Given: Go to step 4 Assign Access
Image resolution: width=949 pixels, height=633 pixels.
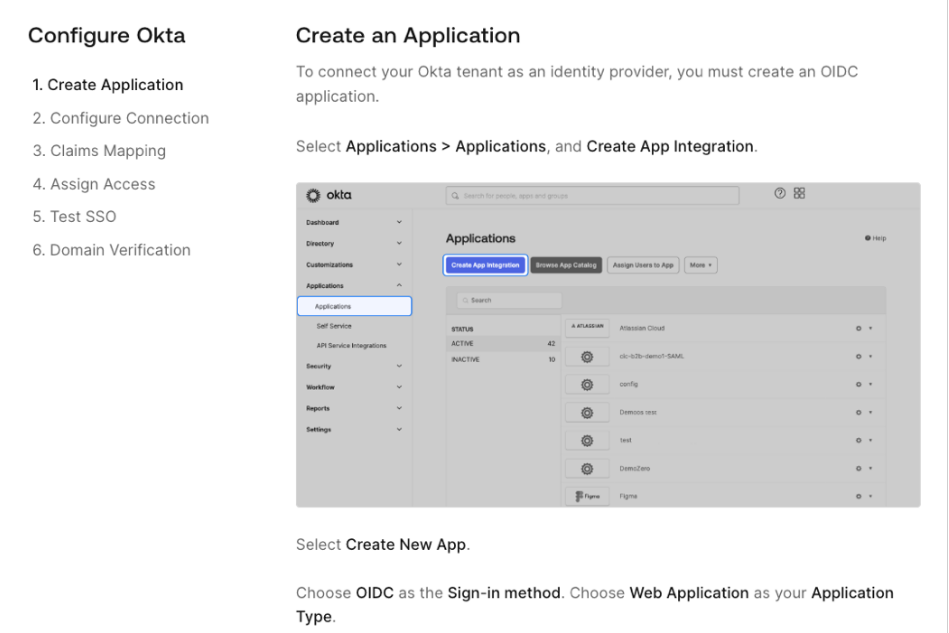Looking at the screenshot, I should (94, 184).
